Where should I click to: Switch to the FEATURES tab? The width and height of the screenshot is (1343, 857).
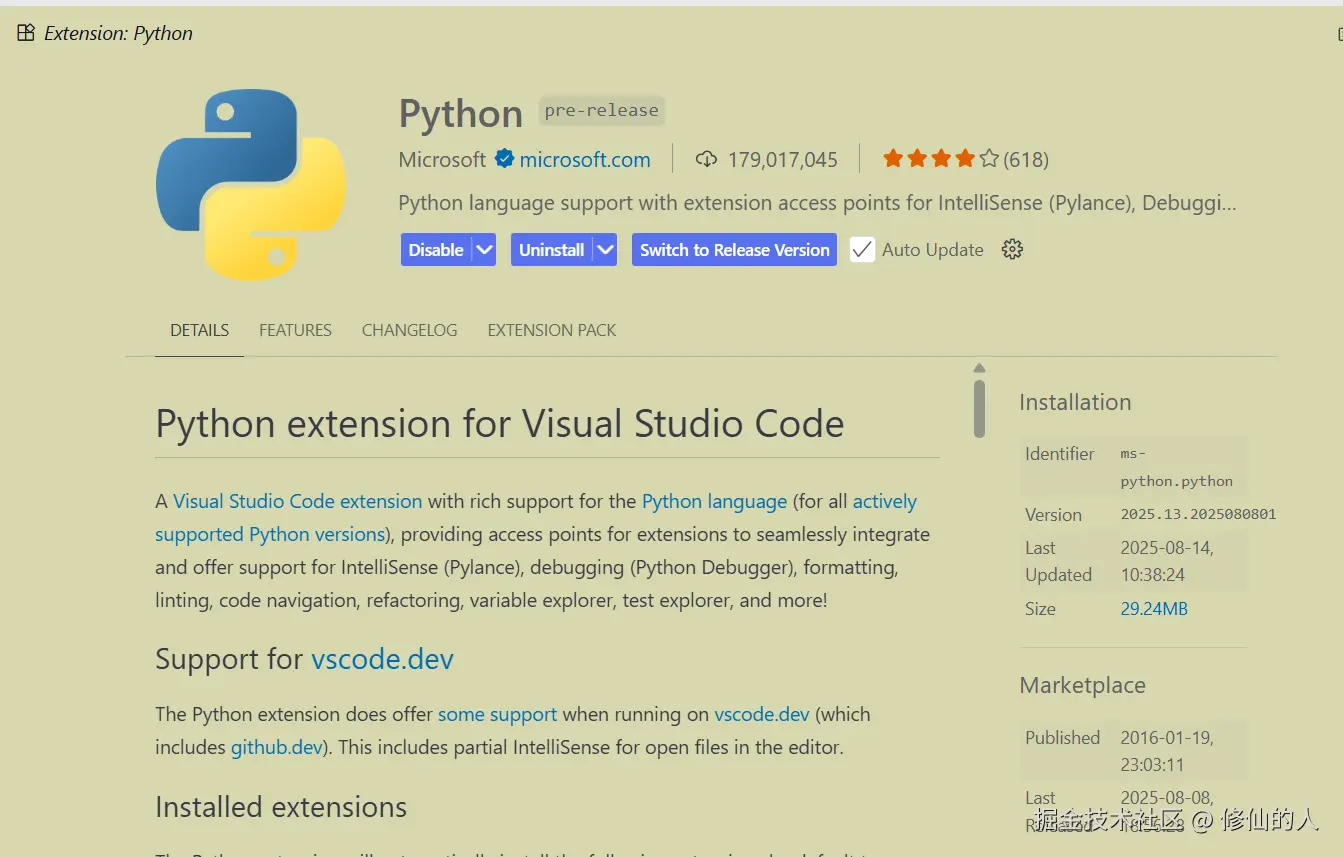click(295, 330)
